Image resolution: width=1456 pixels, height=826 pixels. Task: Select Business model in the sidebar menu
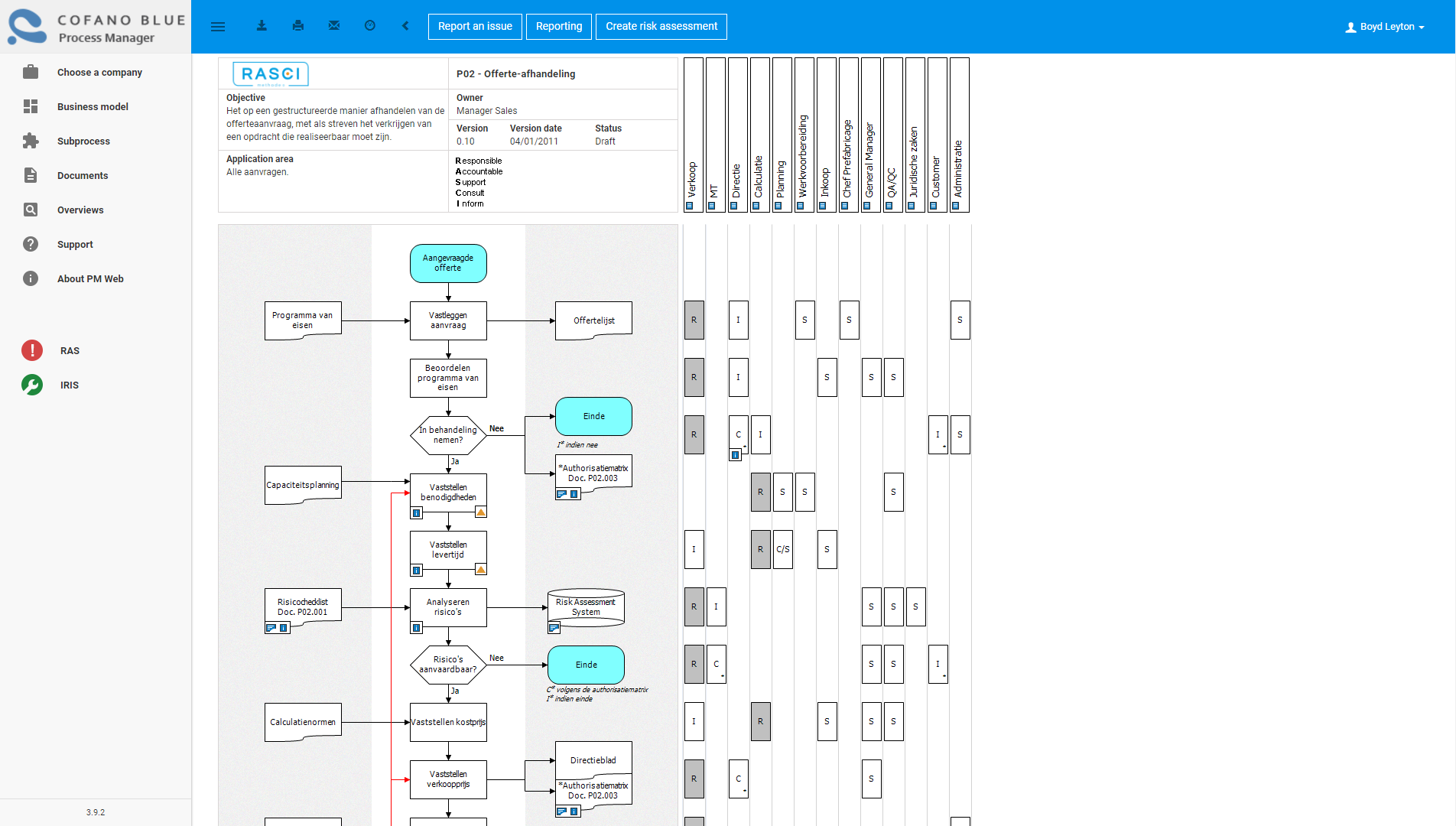[x=93, y=106]
